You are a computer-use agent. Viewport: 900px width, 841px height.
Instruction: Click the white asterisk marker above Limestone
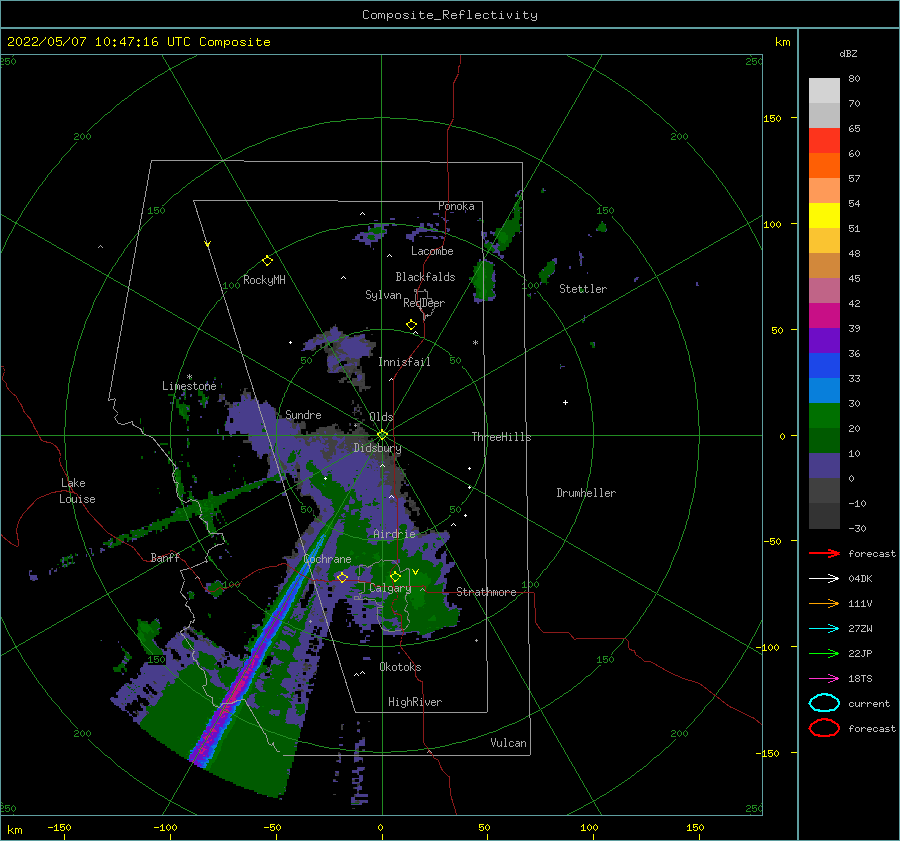(x=189, y=377)
